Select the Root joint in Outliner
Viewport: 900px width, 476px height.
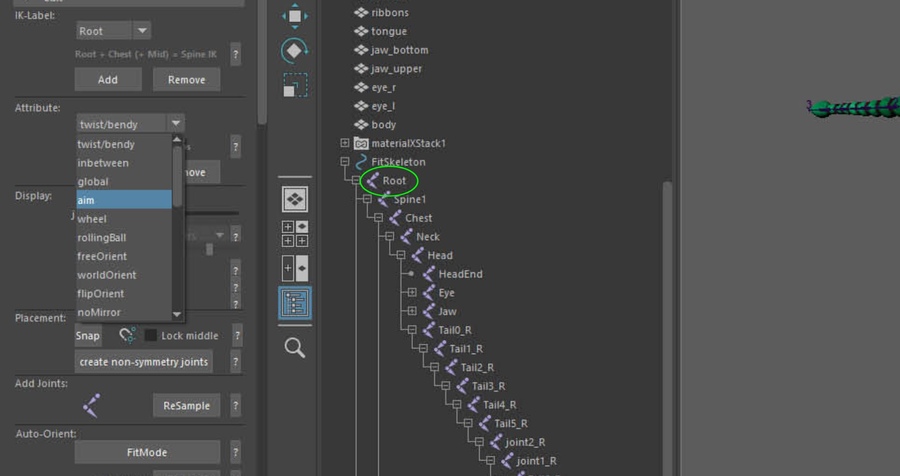394,181
